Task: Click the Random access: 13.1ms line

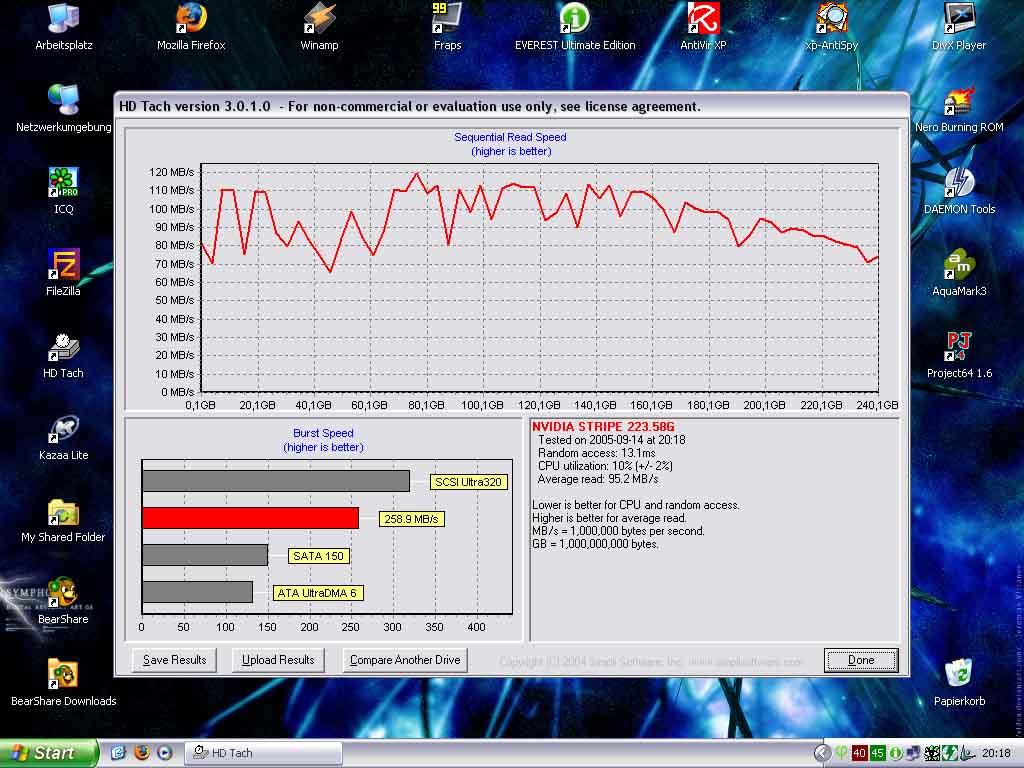Action: click(x=596, y=453)
